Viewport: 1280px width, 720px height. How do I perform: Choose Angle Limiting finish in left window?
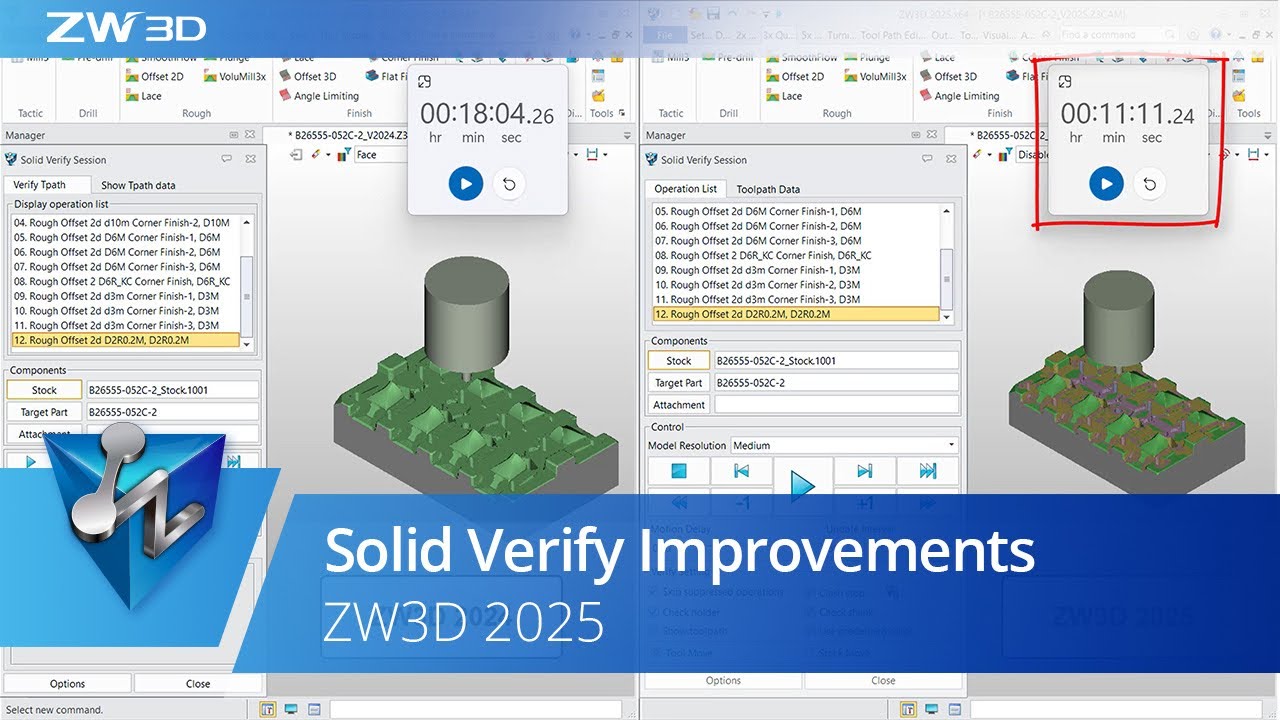click(317, 96)
